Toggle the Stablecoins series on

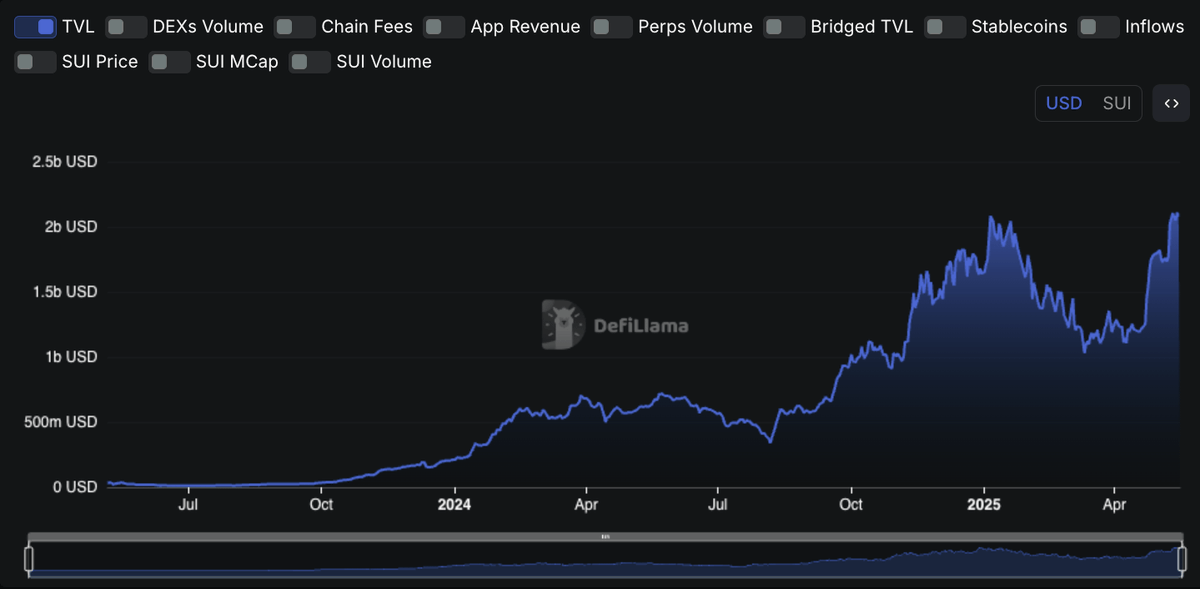945,27
